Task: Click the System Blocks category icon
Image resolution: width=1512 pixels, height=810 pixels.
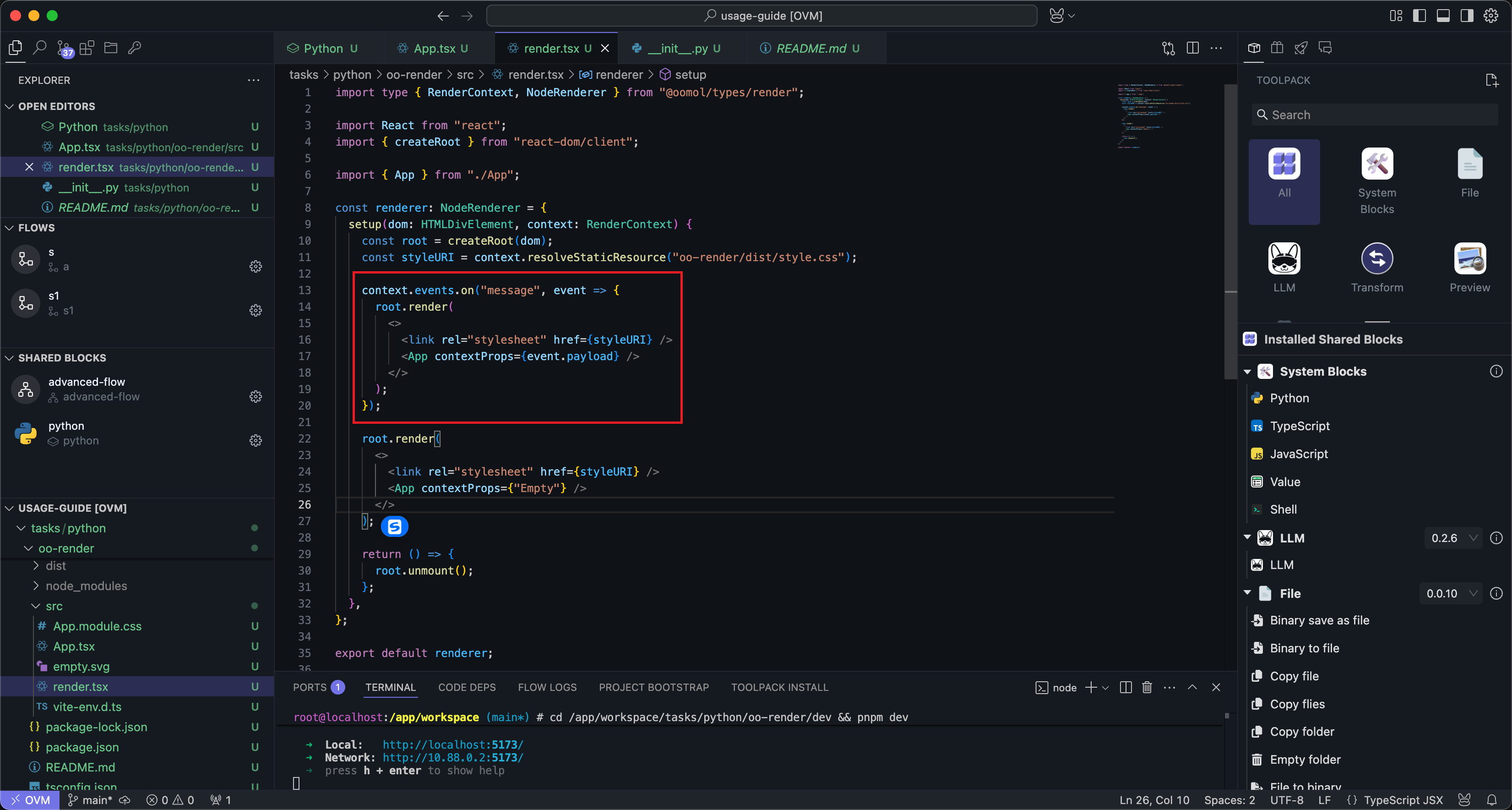Action: coord(1376,164)
